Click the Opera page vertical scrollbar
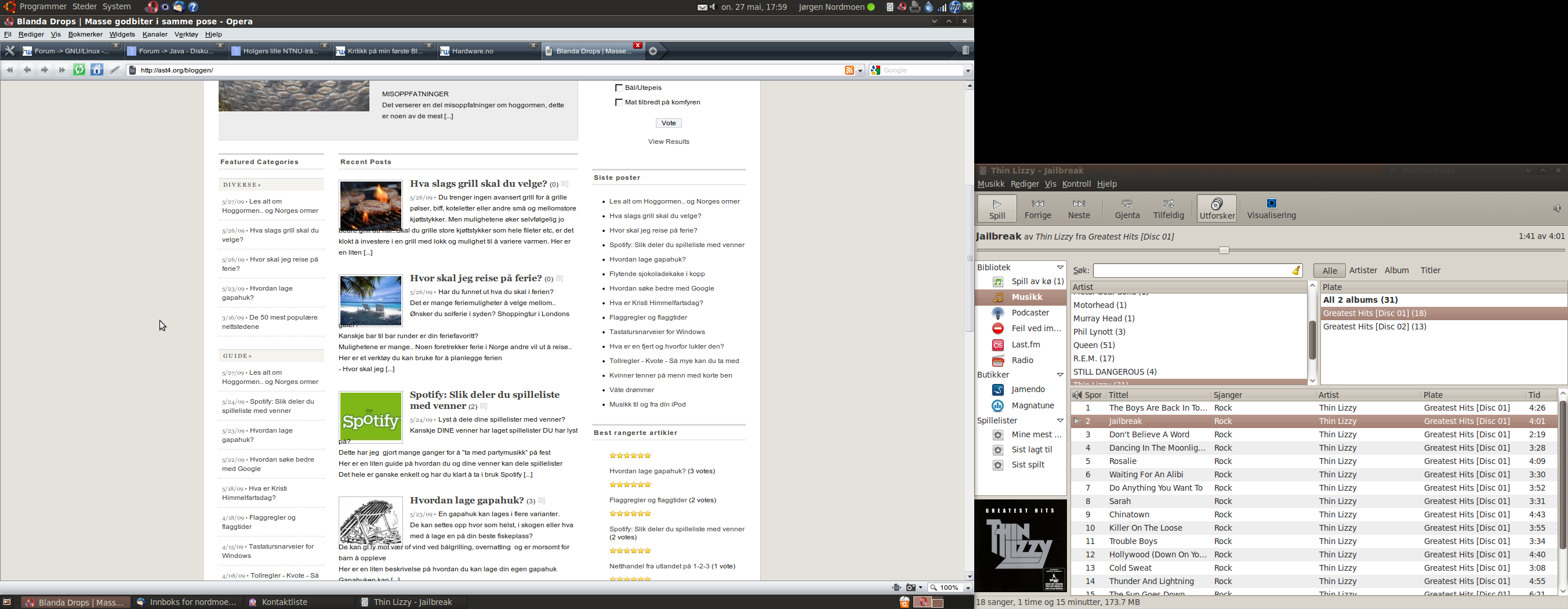 [x=969, y=258]
